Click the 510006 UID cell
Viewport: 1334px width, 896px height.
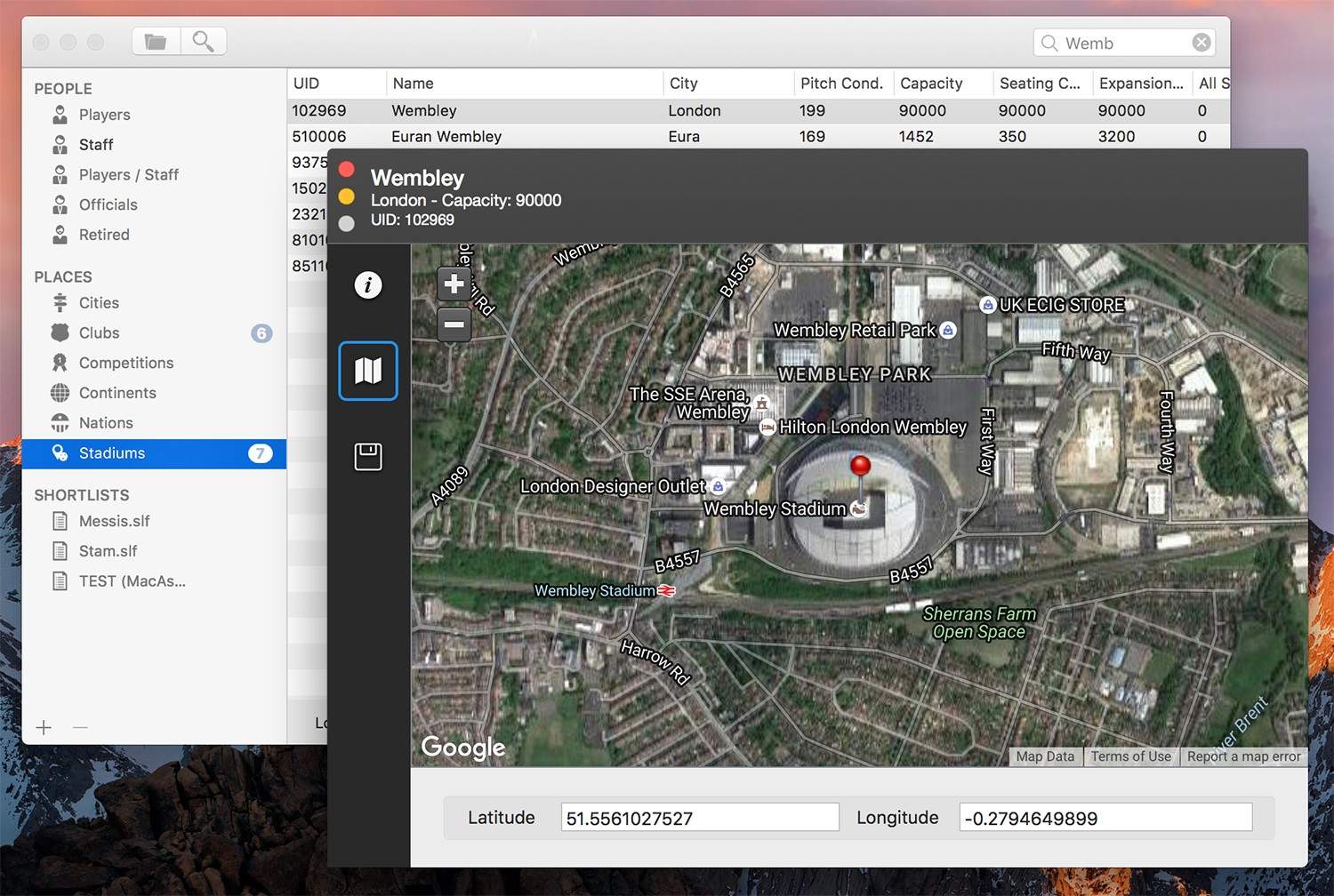319,137
